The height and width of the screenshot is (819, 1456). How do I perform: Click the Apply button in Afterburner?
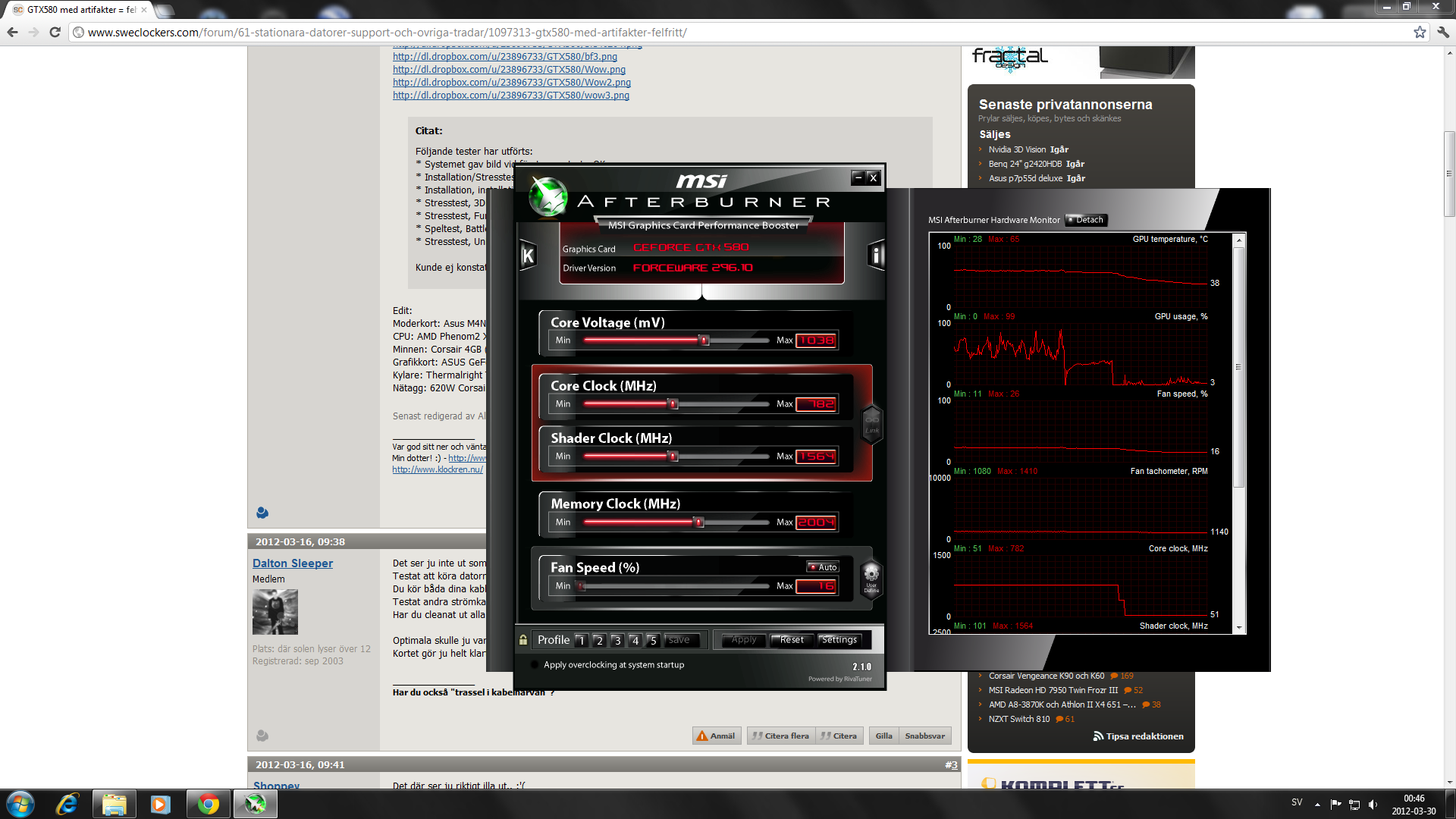tap(744, 640)
